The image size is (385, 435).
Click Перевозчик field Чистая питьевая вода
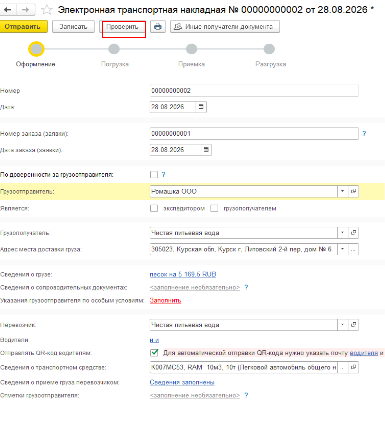(244, 325)
